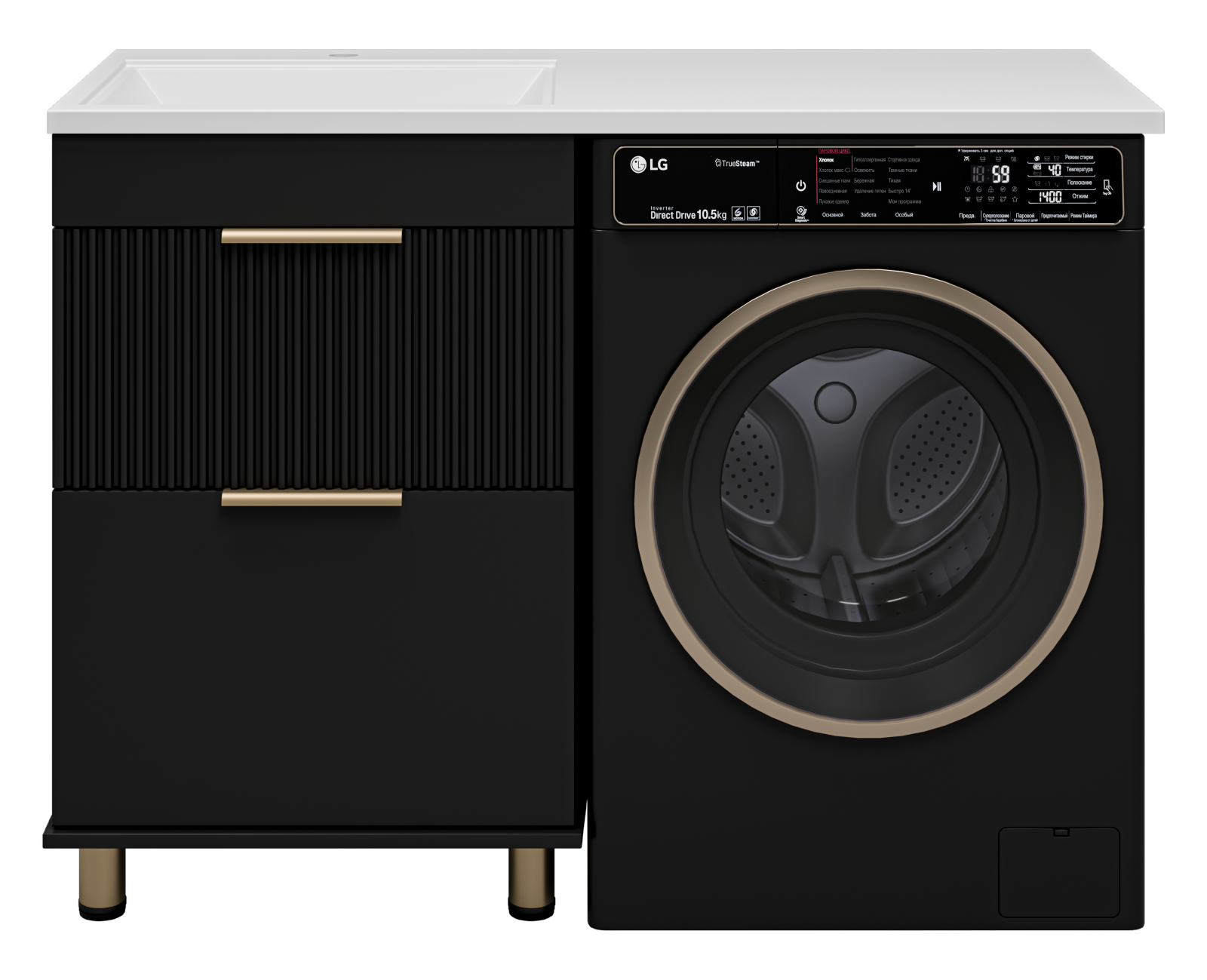The width and height of the screenshot is (1207, 980).
Task: Click the 6 Motion badge
Action: tap(738, 214)
